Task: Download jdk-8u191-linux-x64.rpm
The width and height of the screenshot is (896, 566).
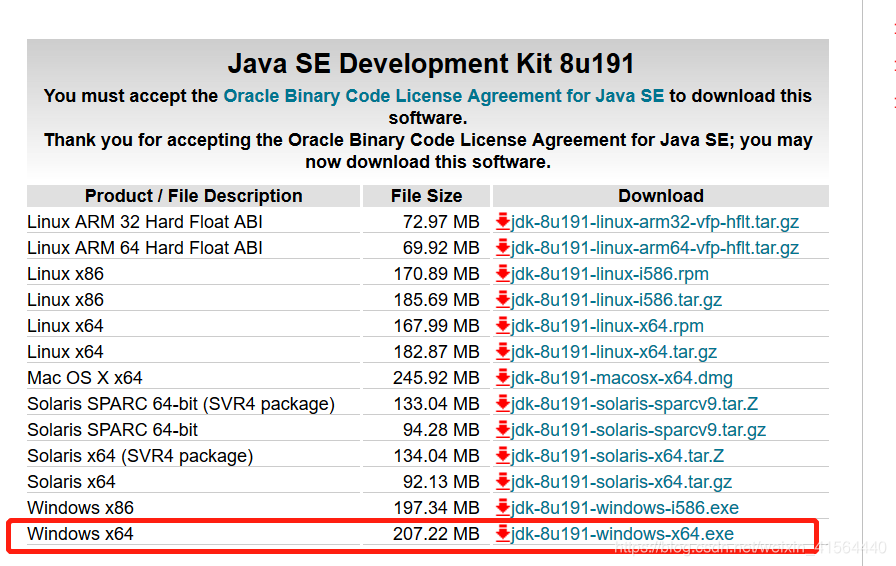Action: [607, 326]
